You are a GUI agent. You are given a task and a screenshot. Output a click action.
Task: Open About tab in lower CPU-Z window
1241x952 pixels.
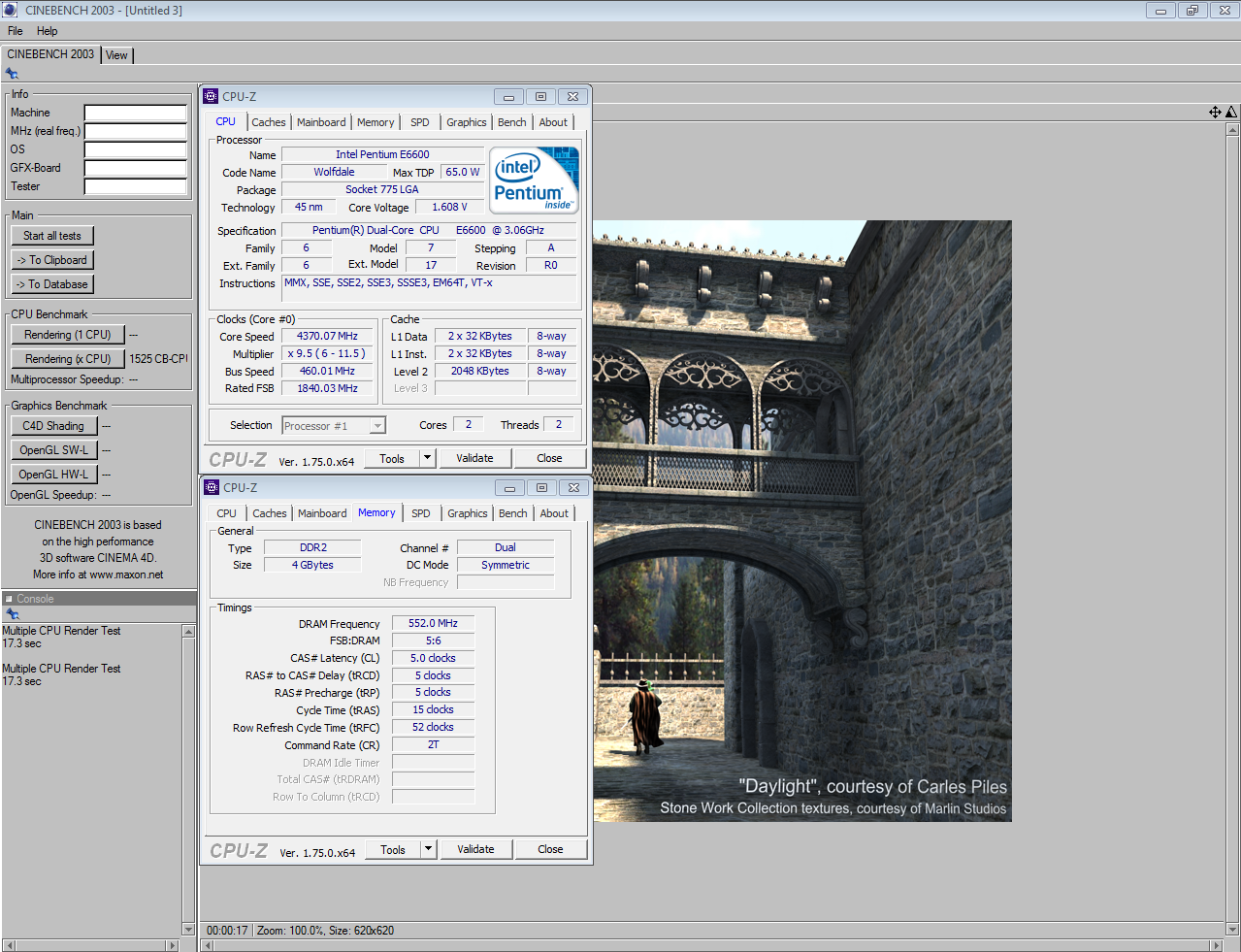click(554, 513)
